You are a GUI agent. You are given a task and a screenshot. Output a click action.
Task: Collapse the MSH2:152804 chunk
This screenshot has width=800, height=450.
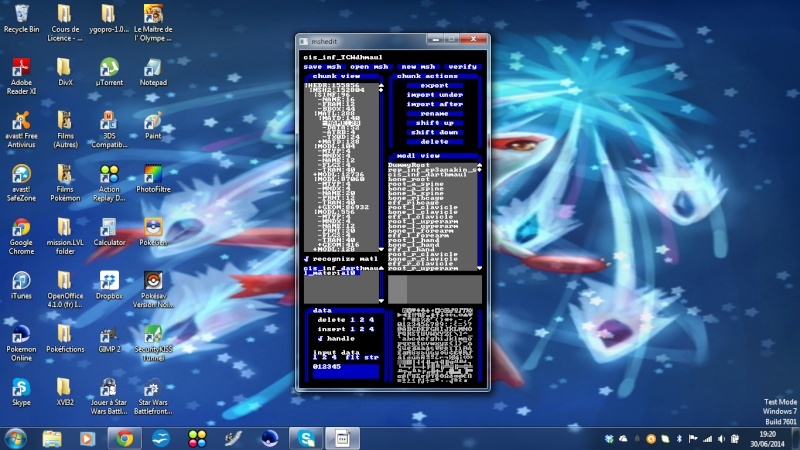pyautogui.click(x=337, y=90)
